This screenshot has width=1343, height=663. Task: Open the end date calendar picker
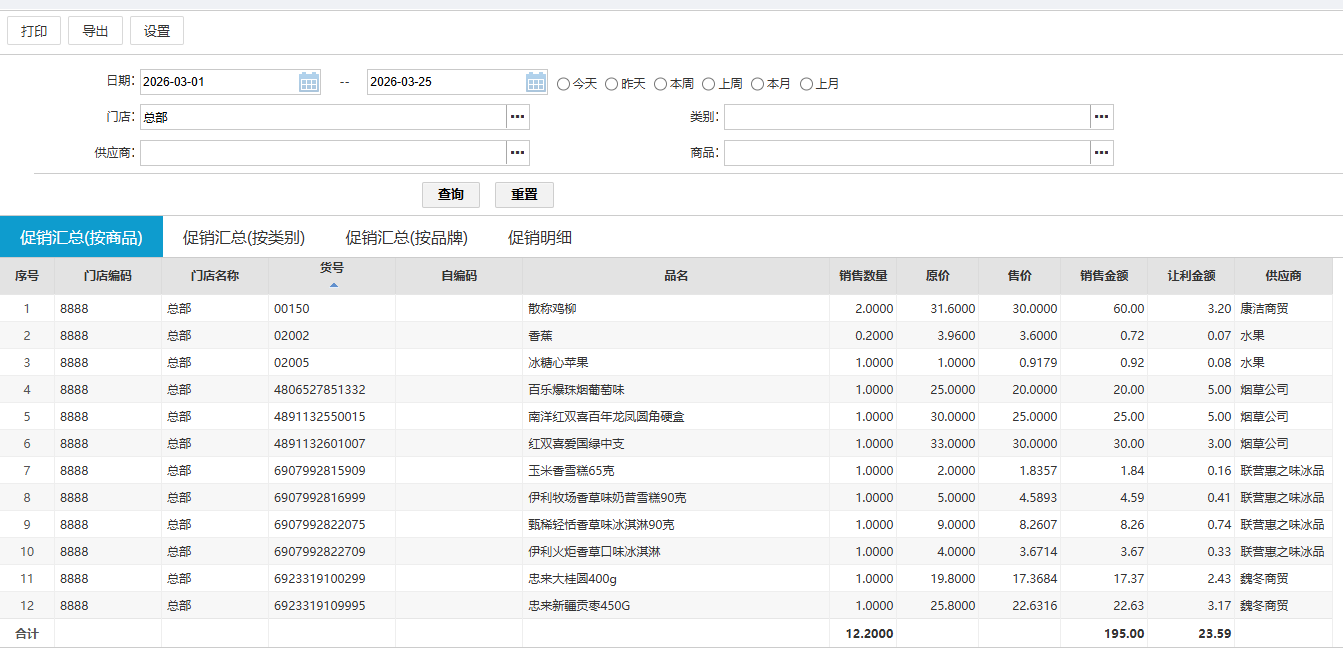pyautogui.click(x=536, y=82)
